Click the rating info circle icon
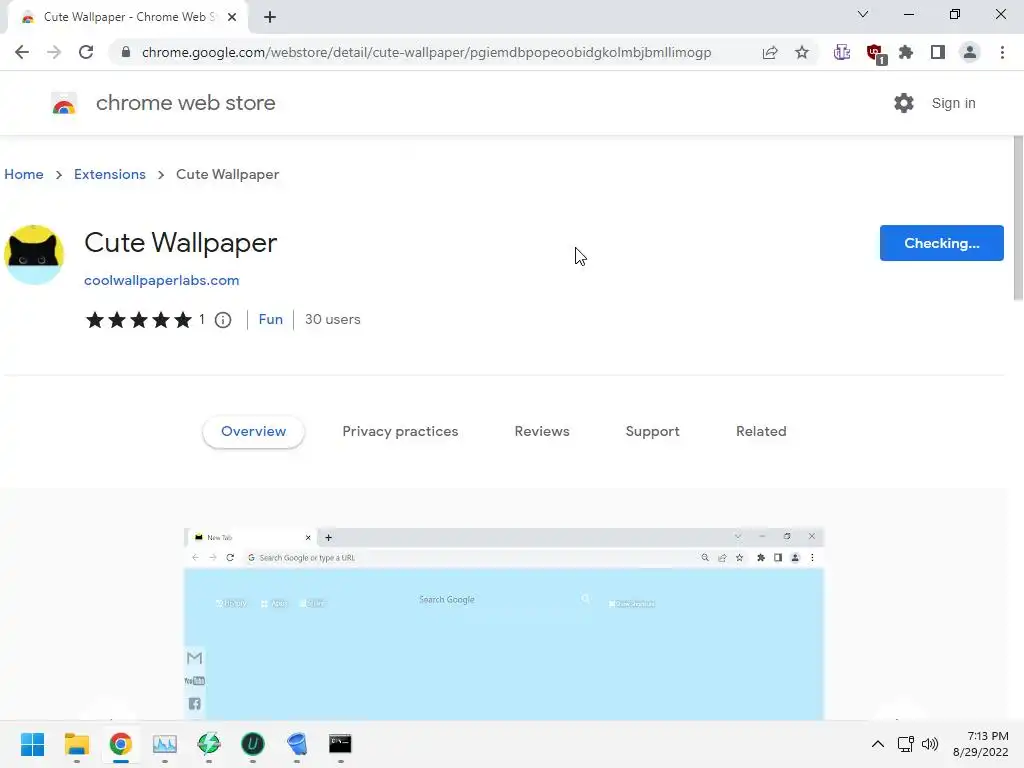 (x=223, y=320)
